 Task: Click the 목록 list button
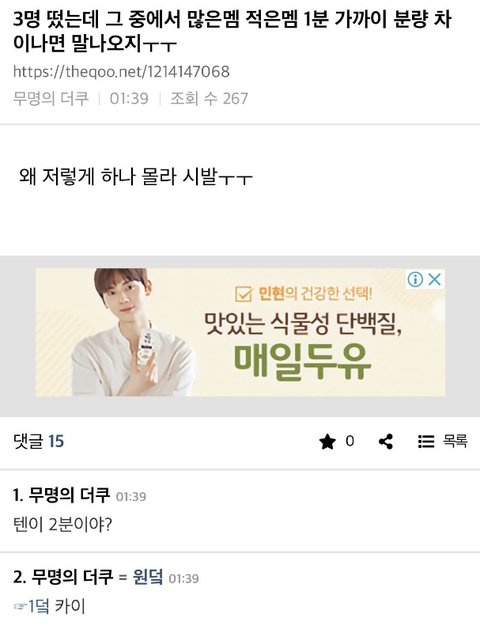(x=443, y=442)
